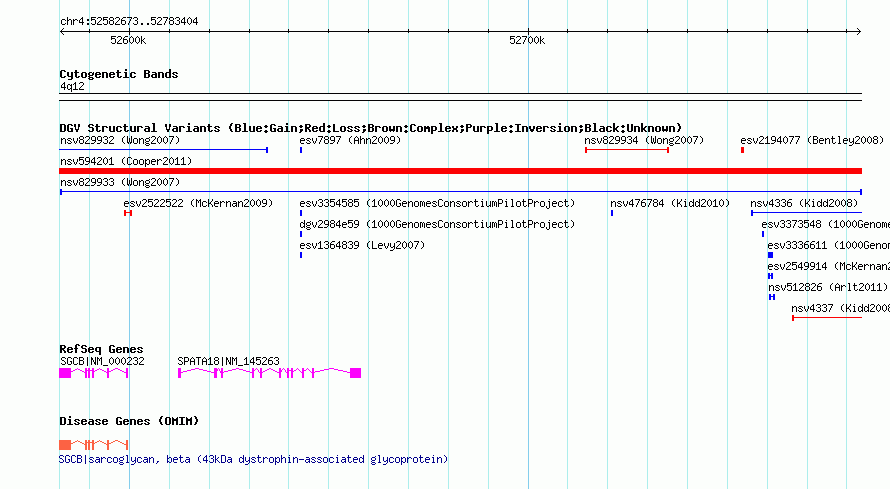Open nsv829934 (Wong2007) variant label

click(x=644, y=140)
